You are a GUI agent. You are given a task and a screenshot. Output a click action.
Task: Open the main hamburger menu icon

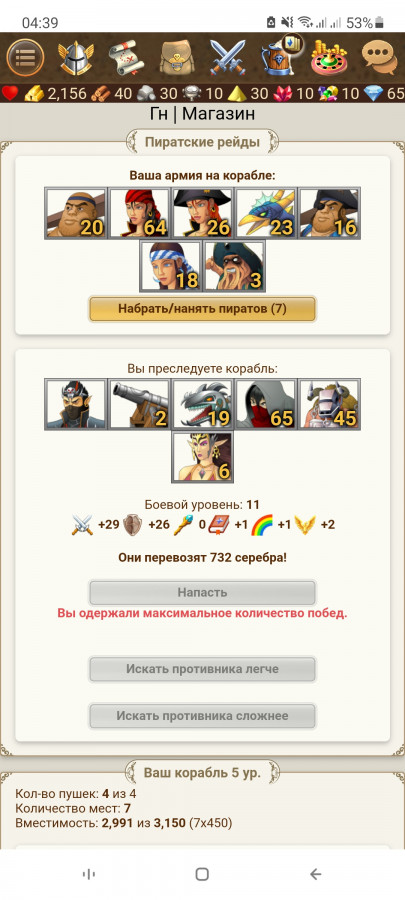[24, 57]
